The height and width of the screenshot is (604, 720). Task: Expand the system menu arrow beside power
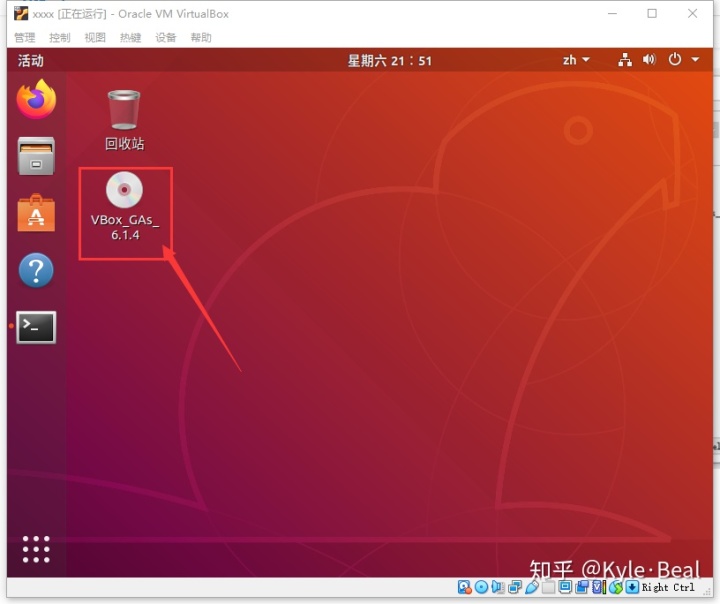(695, 60)
